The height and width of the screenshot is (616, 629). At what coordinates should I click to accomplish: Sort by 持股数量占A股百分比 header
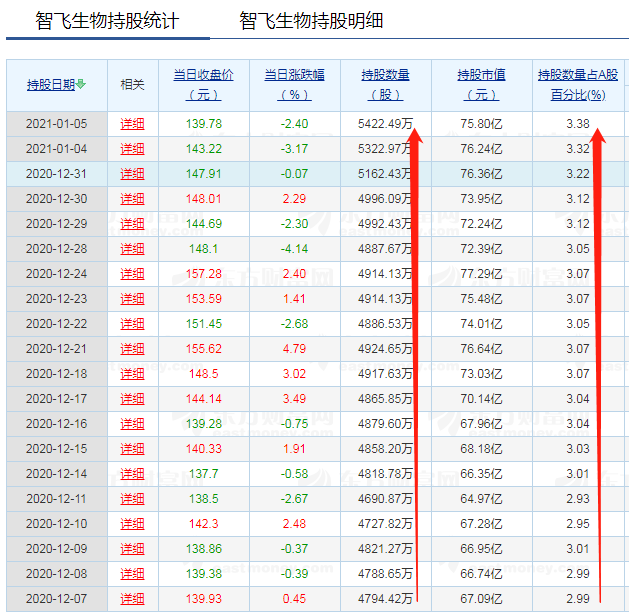(578, 85)
